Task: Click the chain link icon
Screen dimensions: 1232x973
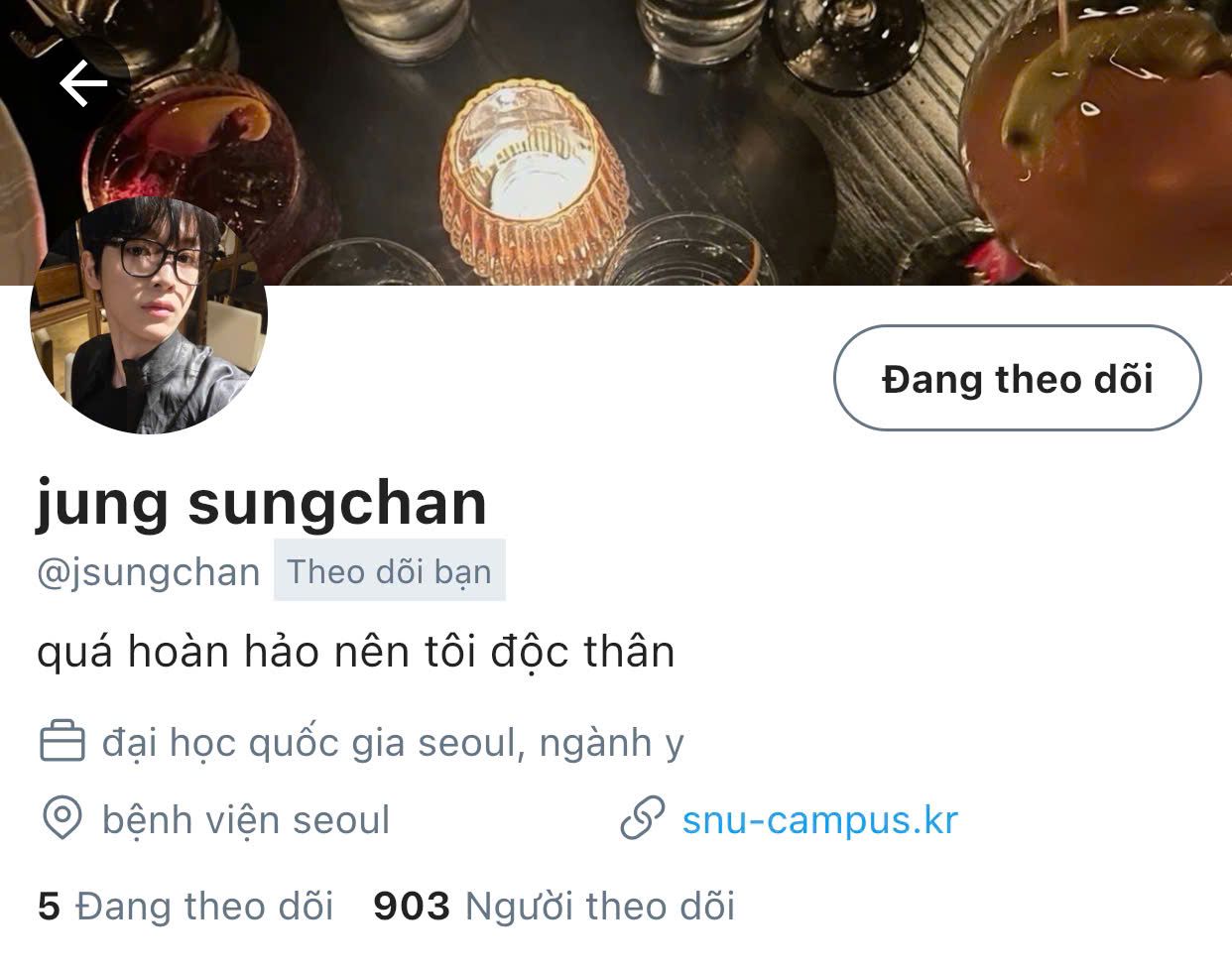Action: click(642, 820)
